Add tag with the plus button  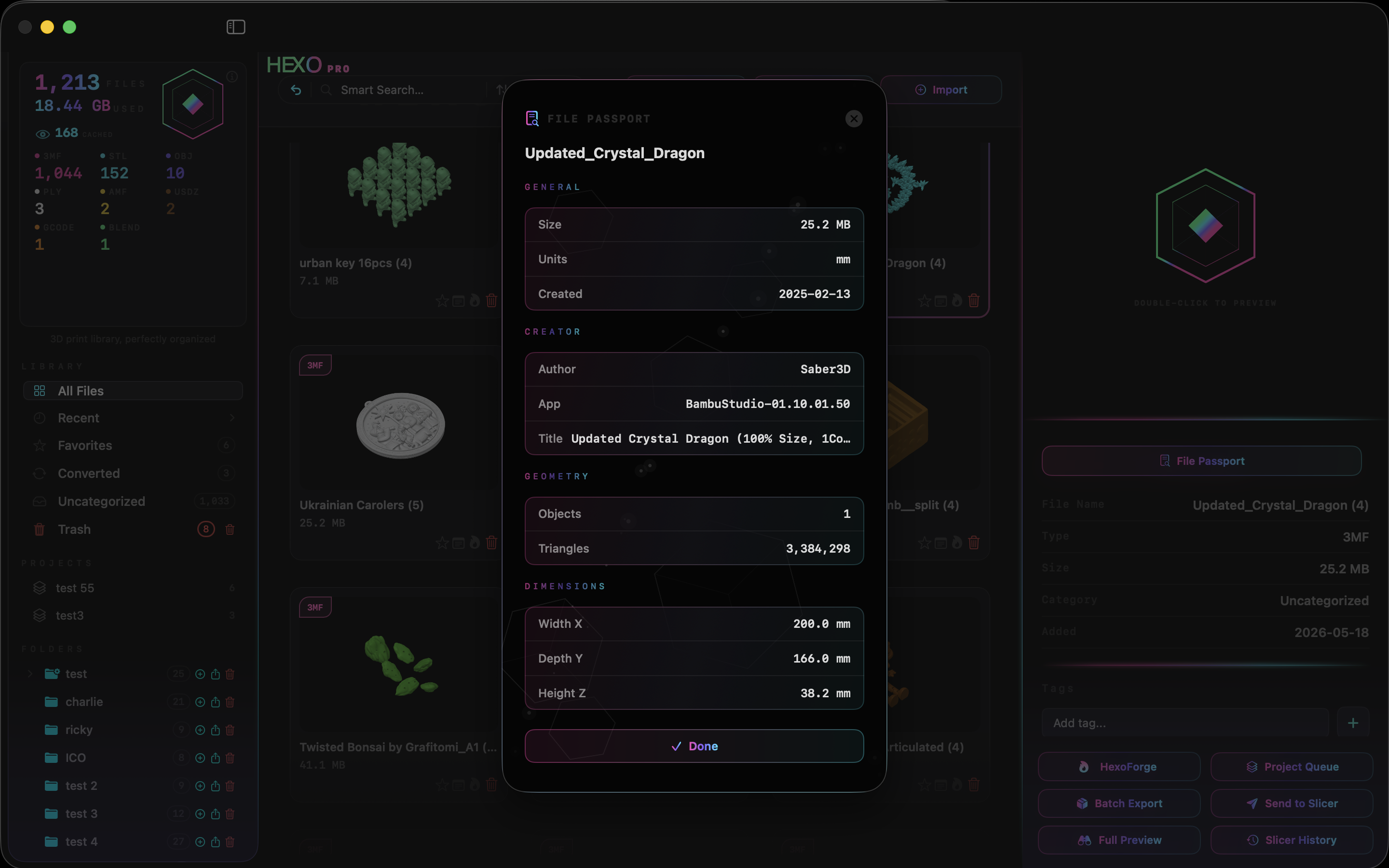click(1353, 723)
